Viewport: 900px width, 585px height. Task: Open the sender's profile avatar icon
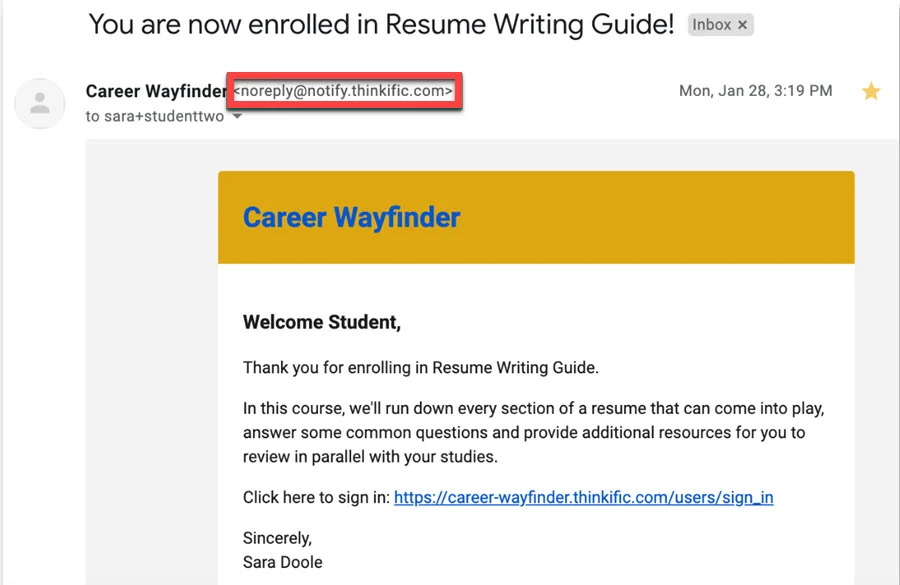[40, 103]
